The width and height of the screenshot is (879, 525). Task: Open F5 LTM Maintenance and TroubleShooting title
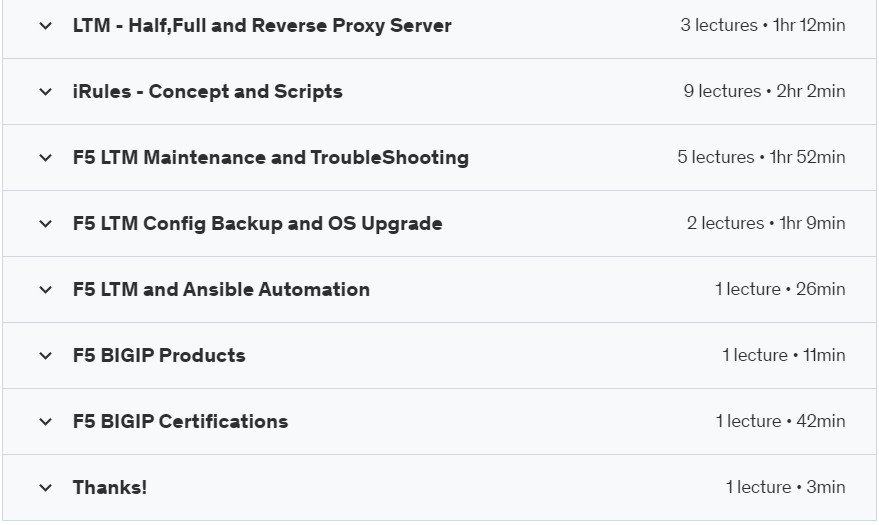point(271,157)
